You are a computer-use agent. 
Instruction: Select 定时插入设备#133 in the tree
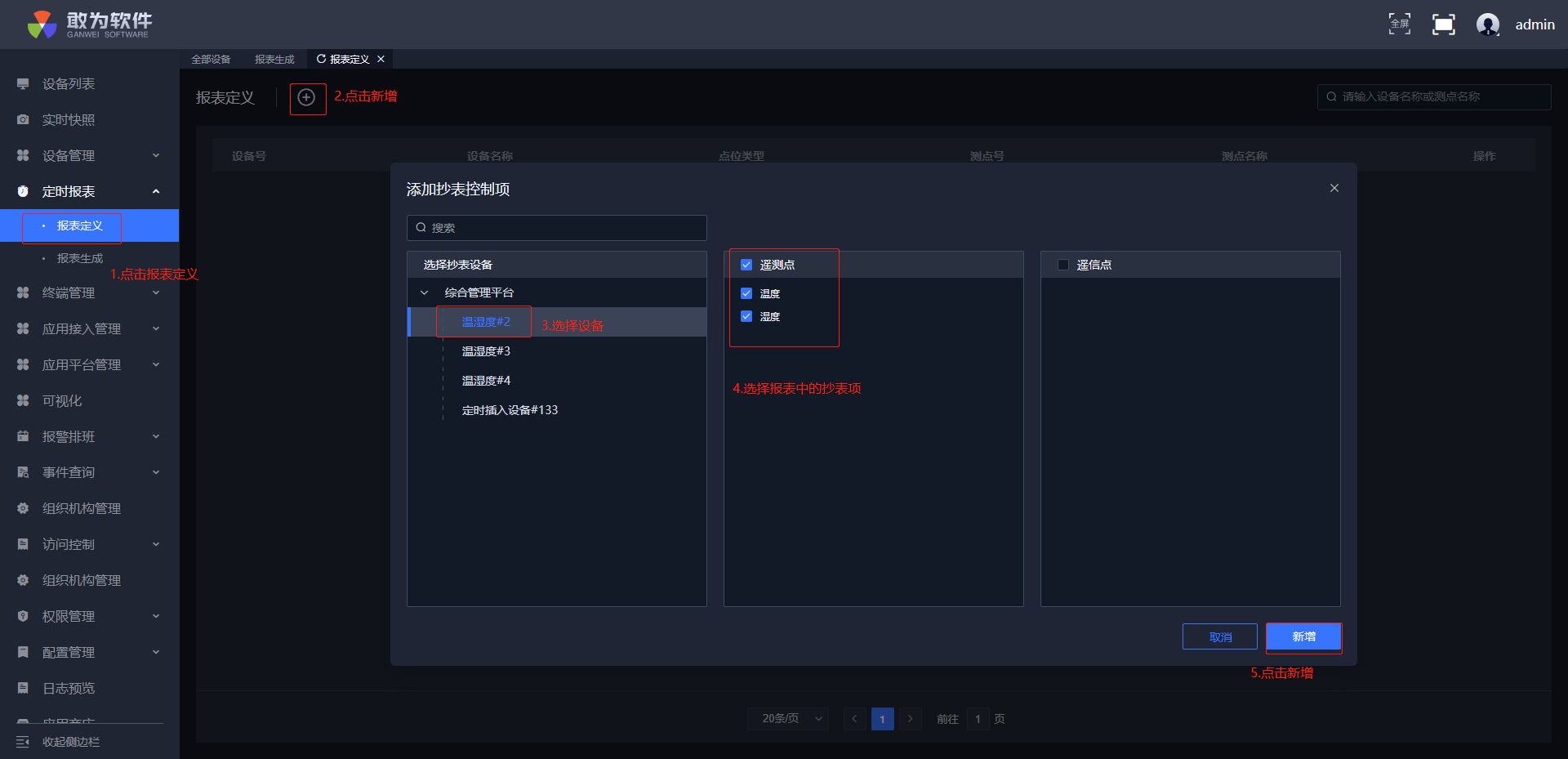510,410
